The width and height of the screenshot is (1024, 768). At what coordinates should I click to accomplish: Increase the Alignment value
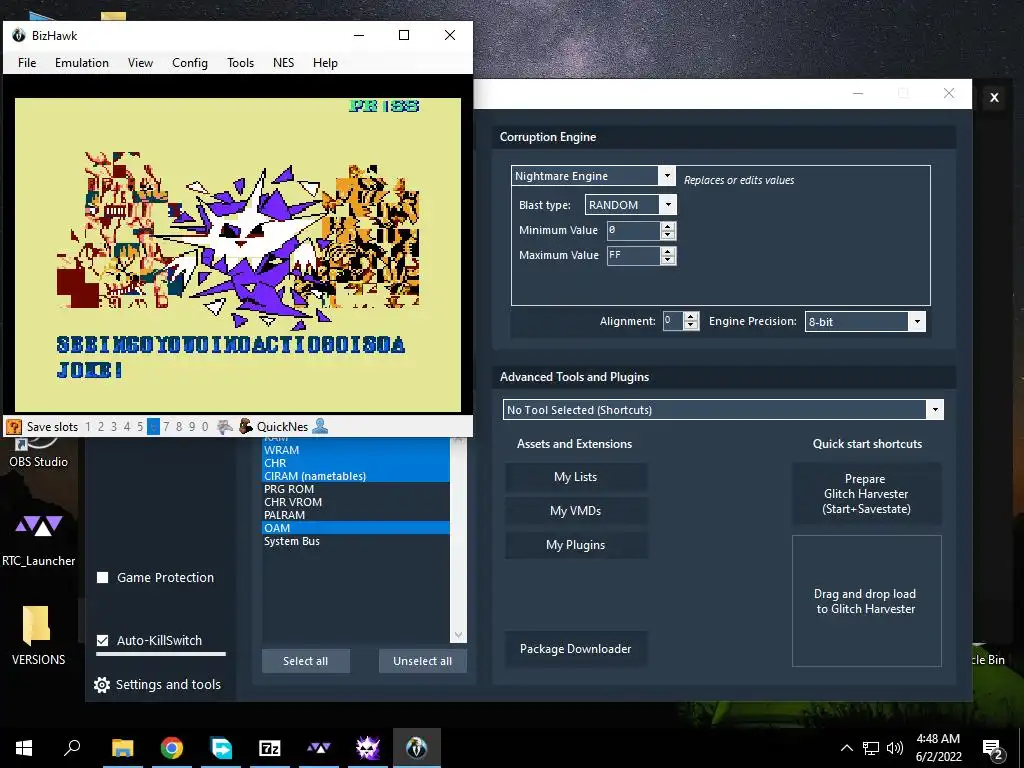691,317
